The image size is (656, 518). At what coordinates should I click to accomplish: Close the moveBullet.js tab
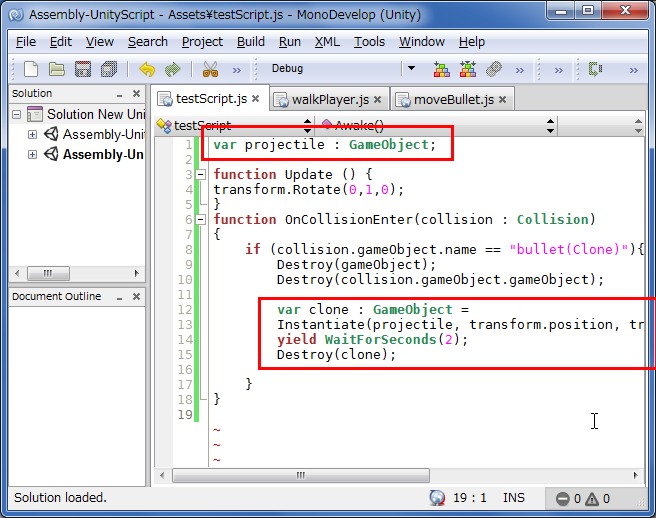[x=503, y=99]
